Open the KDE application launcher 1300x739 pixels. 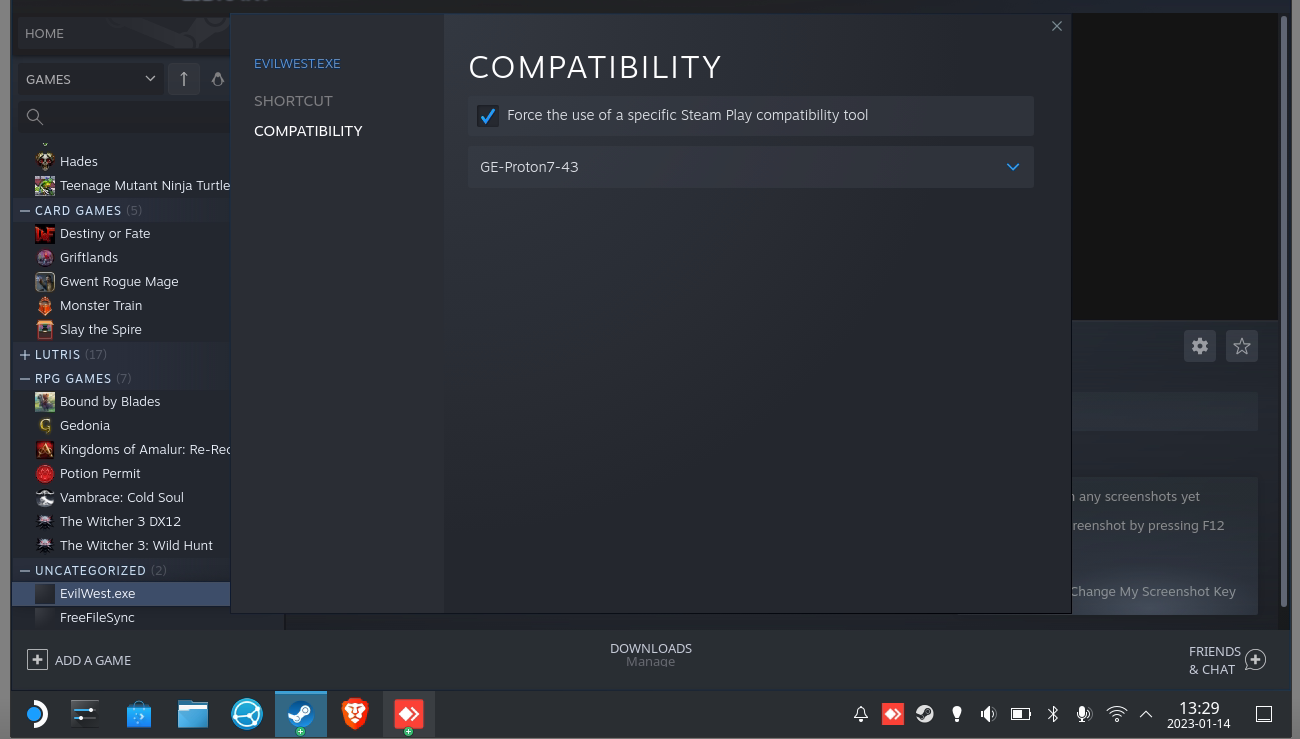36,714
